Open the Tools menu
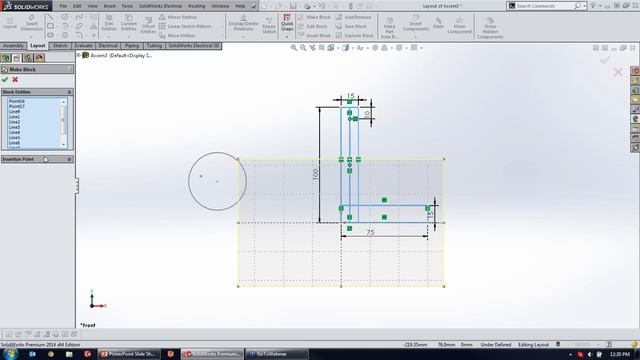This screenshot has width=640, height=360. [127, 6]
